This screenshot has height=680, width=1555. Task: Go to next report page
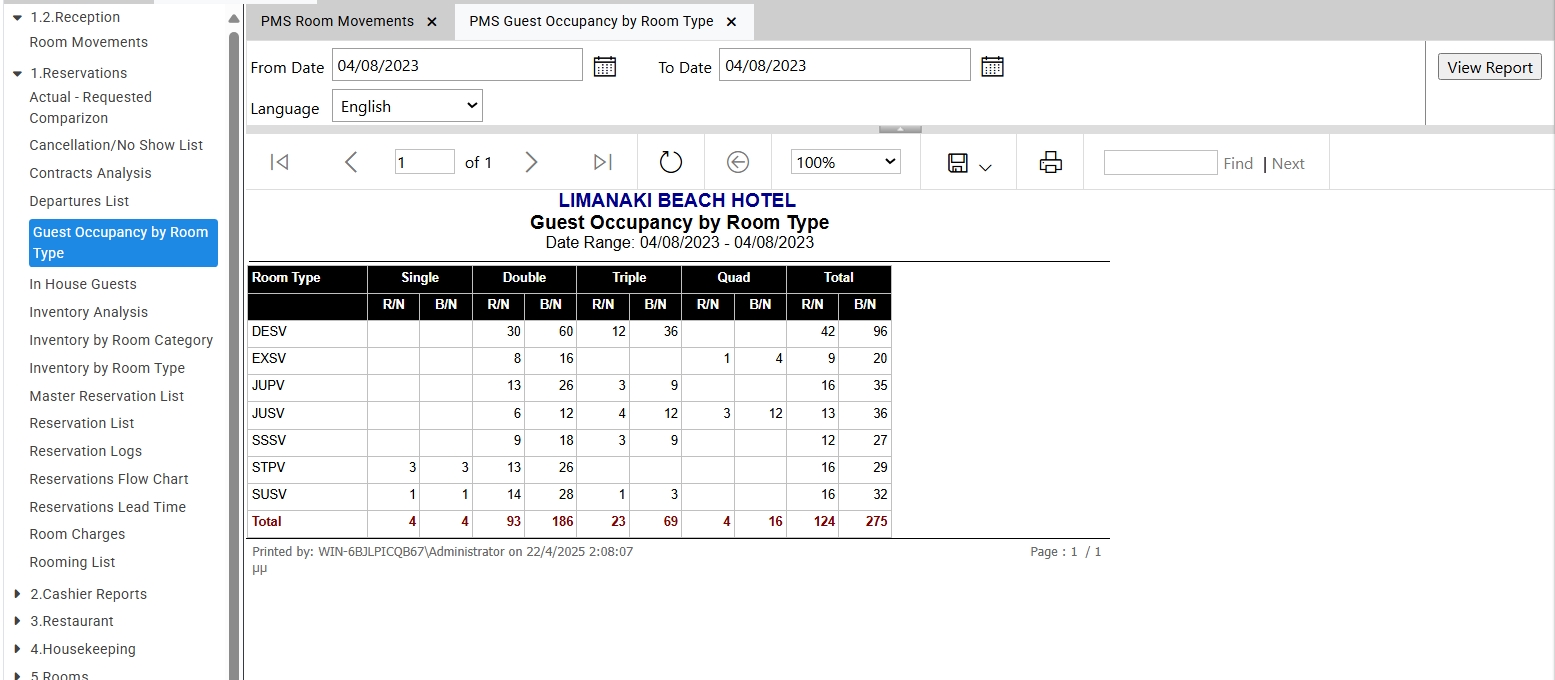[531, 162]
